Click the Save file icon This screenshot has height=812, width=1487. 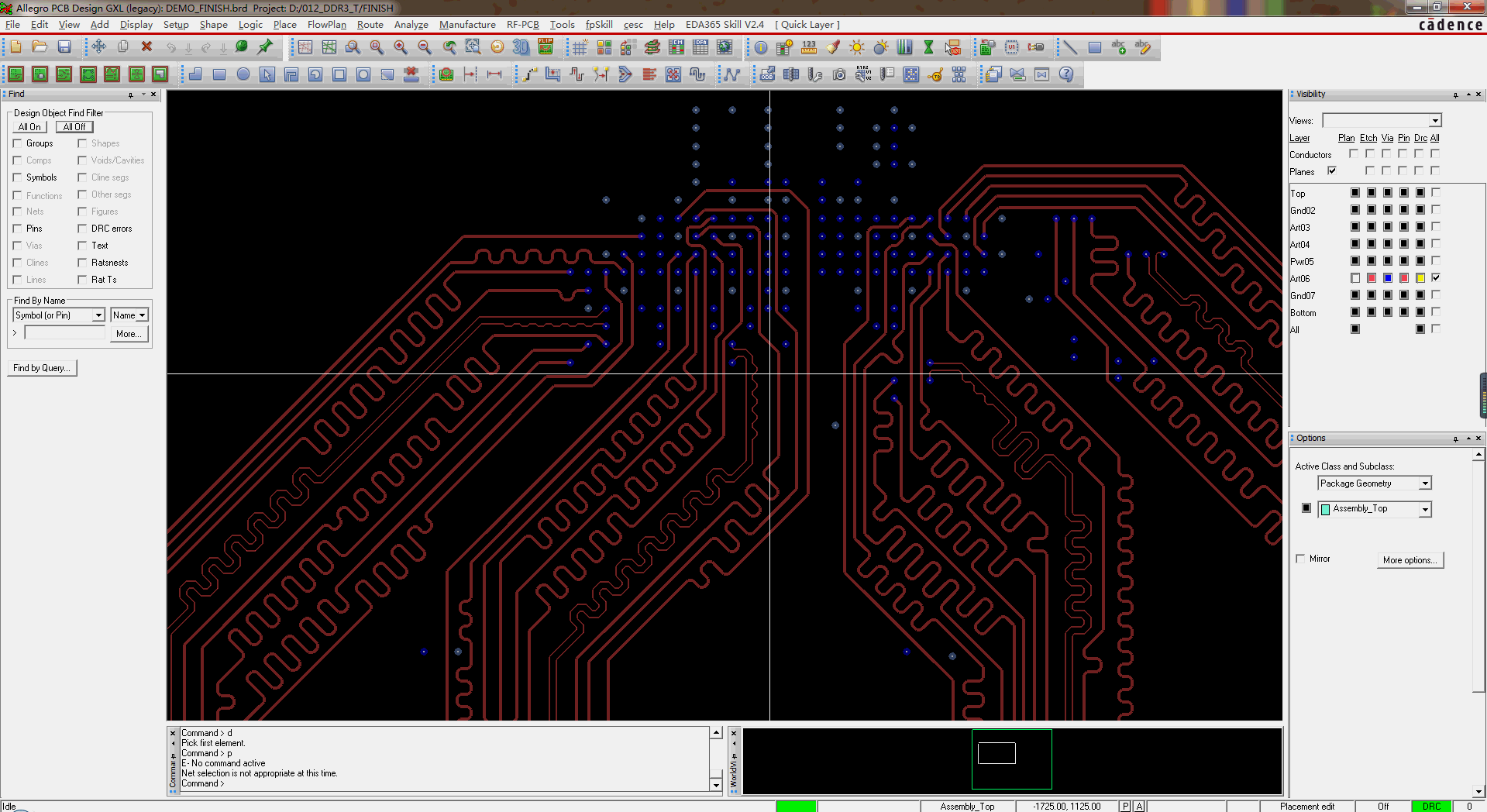click(x=64, y=47)
